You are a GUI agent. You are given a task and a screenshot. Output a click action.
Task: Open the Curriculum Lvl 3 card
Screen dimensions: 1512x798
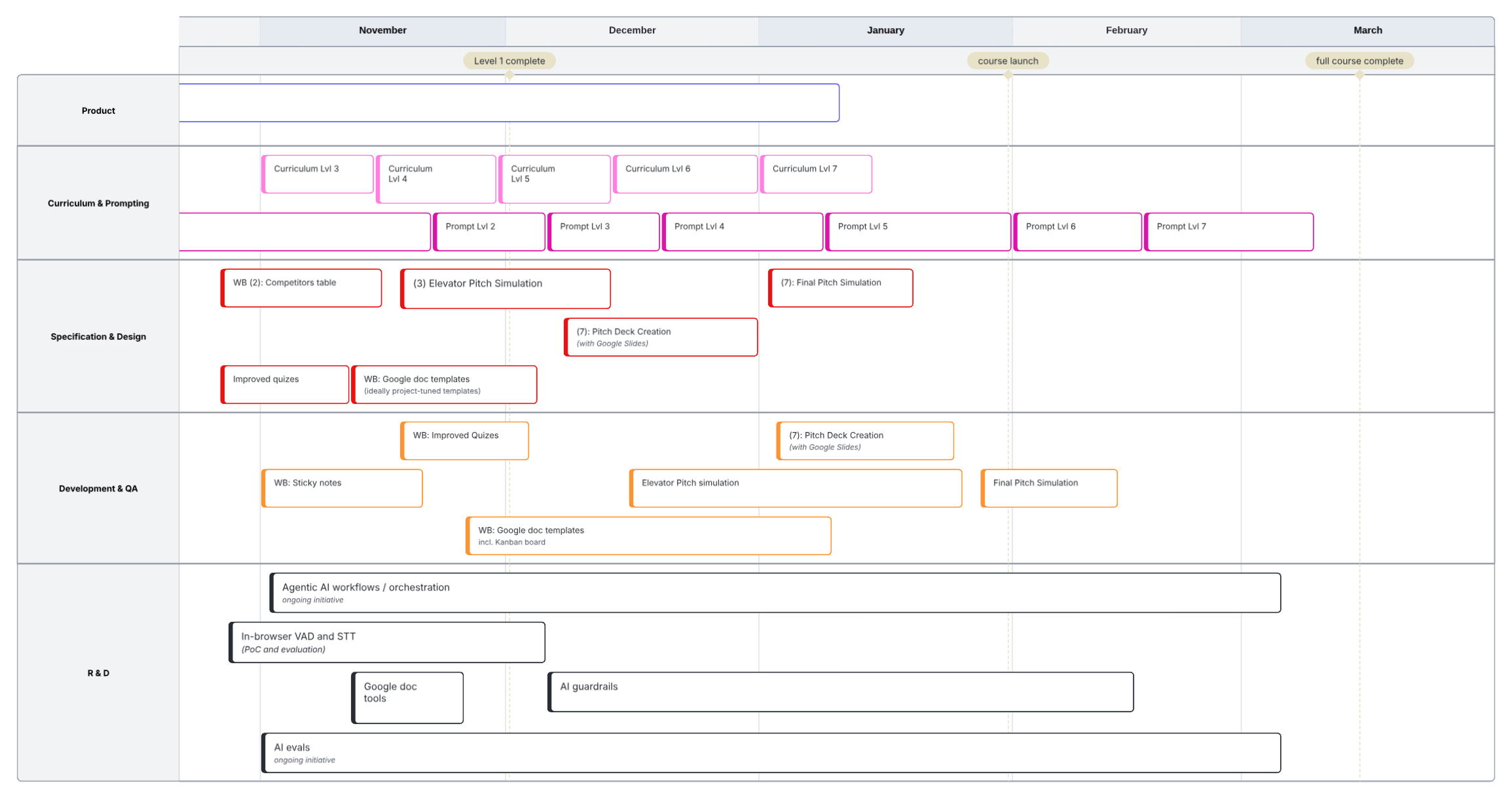(x=318, y=174)
